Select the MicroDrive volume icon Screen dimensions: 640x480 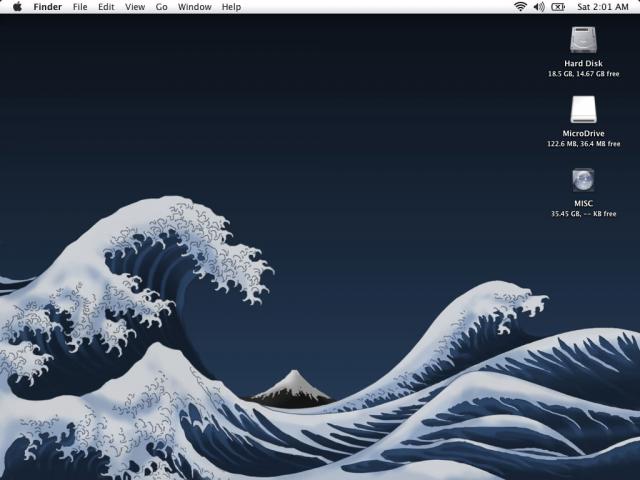coord(583,109)
